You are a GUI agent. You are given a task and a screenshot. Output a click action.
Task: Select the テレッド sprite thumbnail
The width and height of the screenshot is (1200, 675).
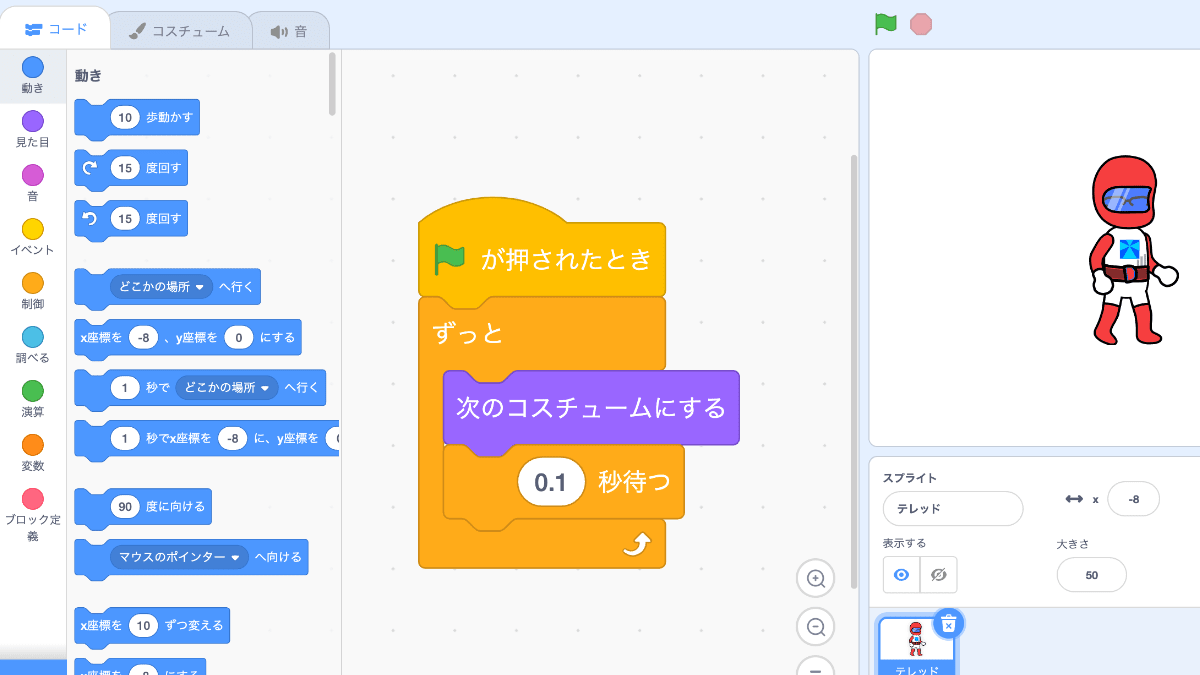916,645
